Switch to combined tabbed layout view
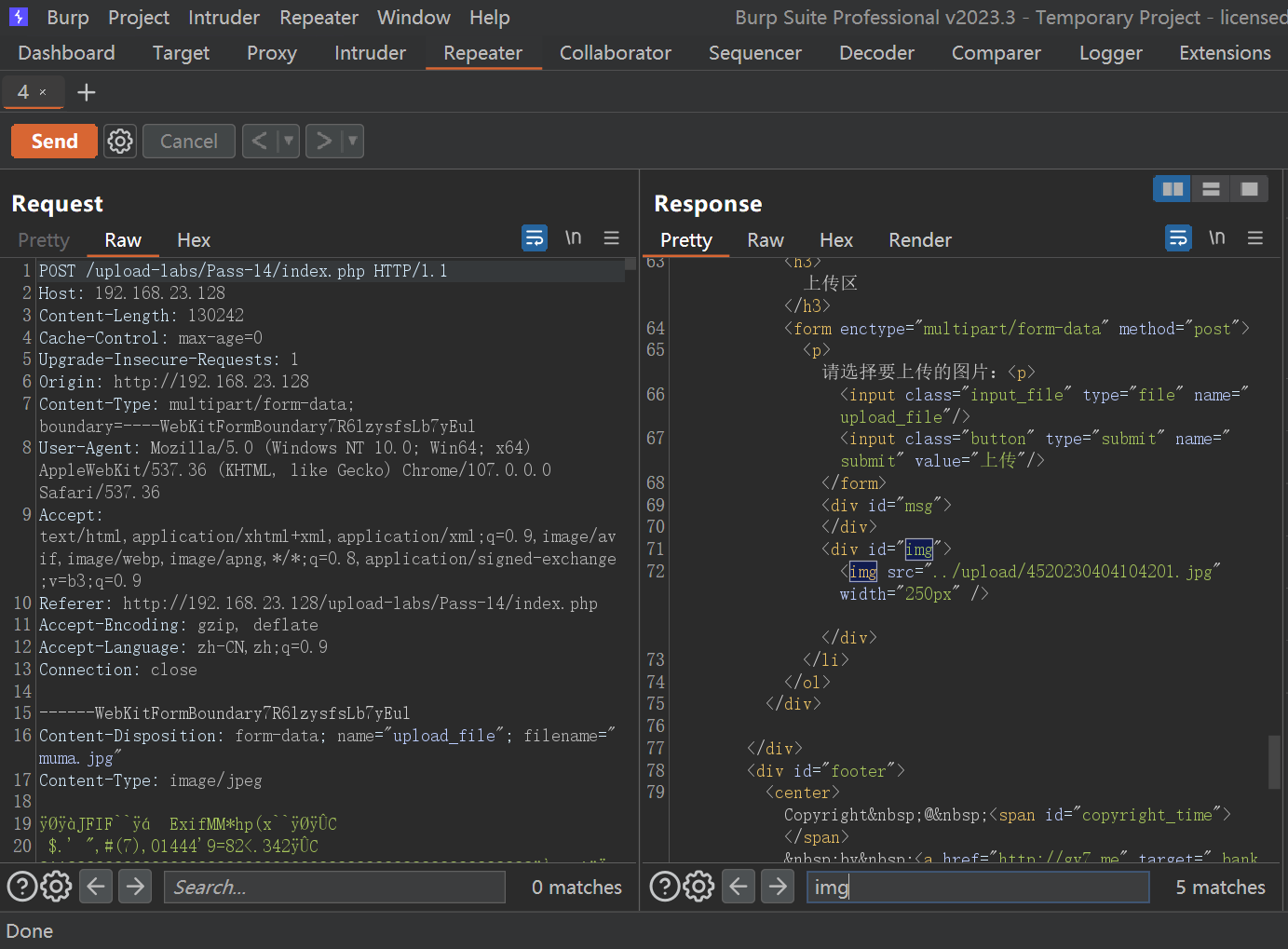The height and width of the screenshot is (949, 1288). point(1249,189)
